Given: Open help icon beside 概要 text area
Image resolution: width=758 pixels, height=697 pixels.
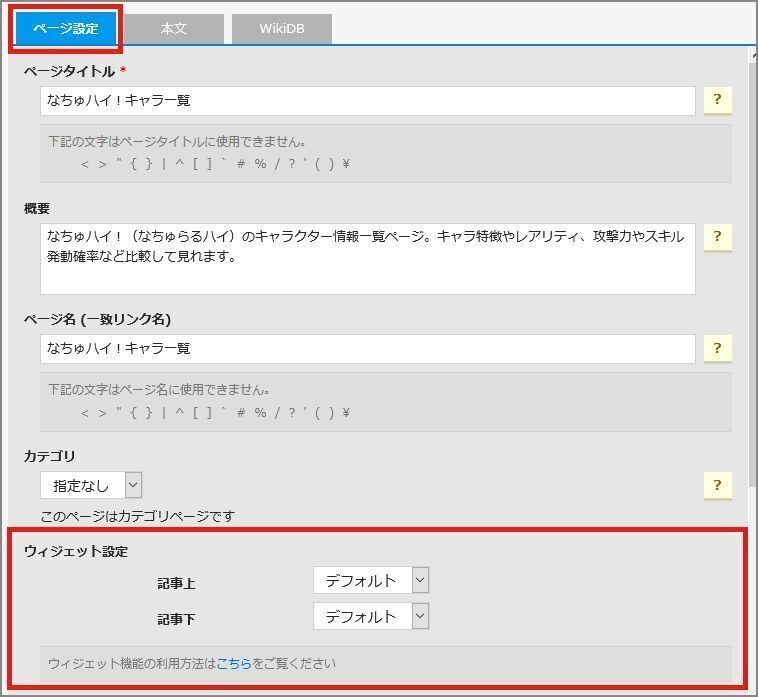Looking at the screenshot, I should click(x=717, y=237).
